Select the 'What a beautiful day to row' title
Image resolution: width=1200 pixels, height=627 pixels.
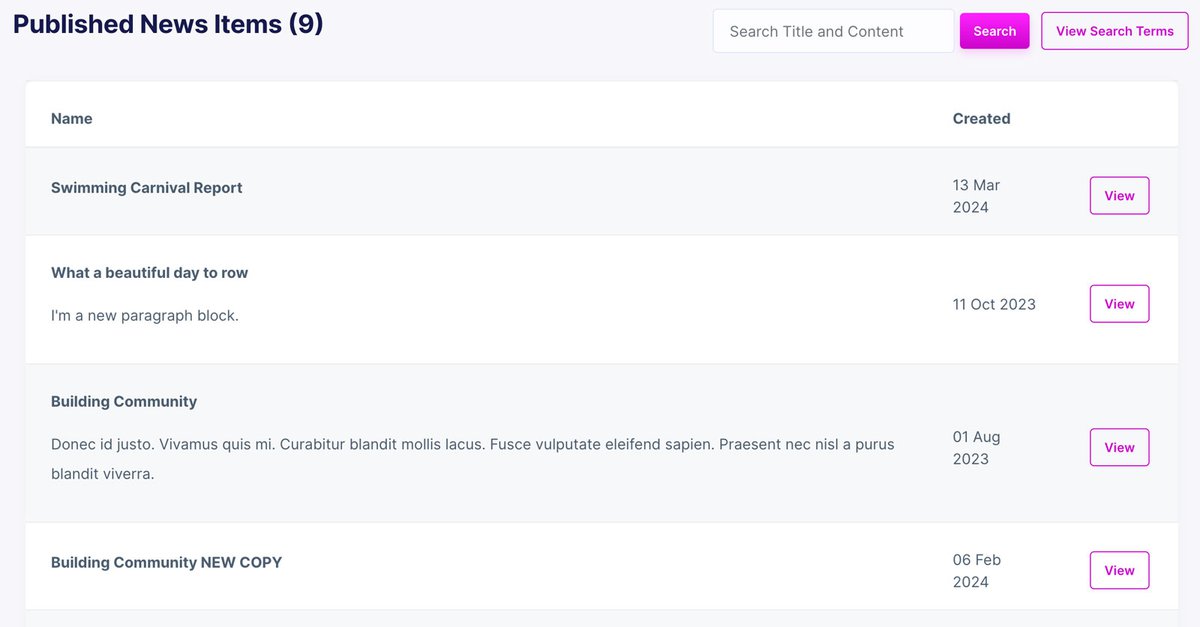[x=150, y=273]
